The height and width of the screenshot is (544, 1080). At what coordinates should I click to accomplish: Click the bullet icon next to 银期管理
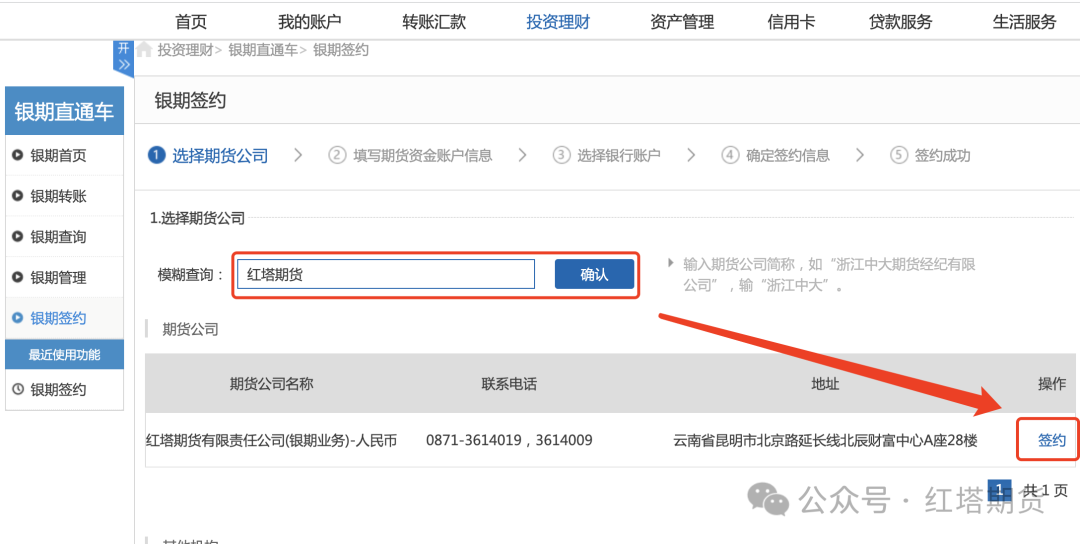pos(18,278)
